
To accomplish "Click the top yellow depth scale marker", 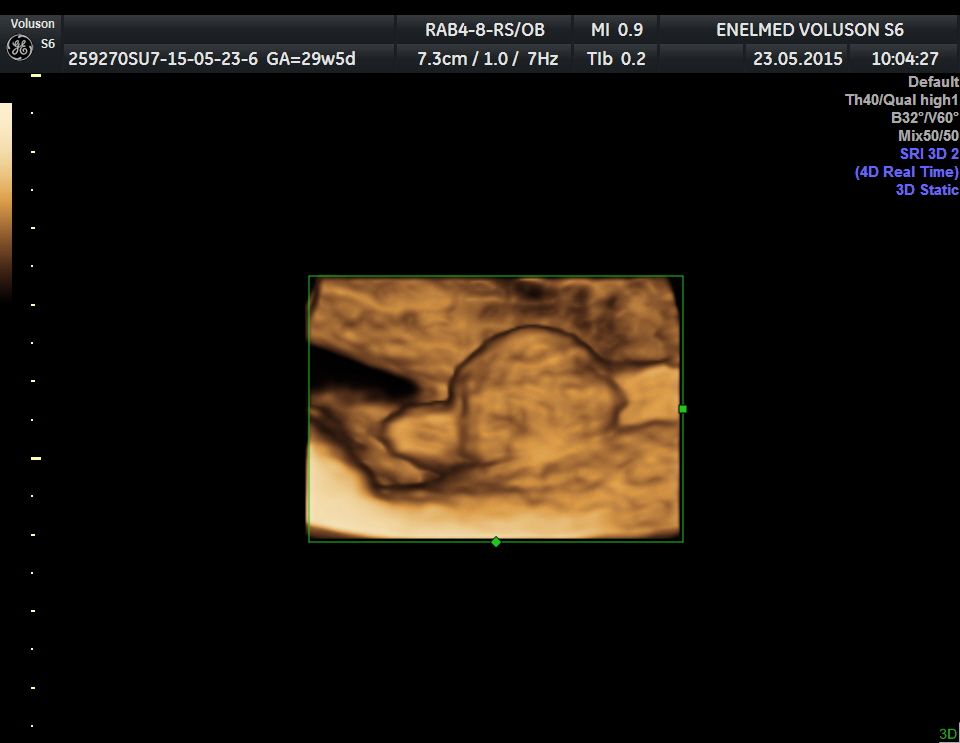I will click(36, 76).
